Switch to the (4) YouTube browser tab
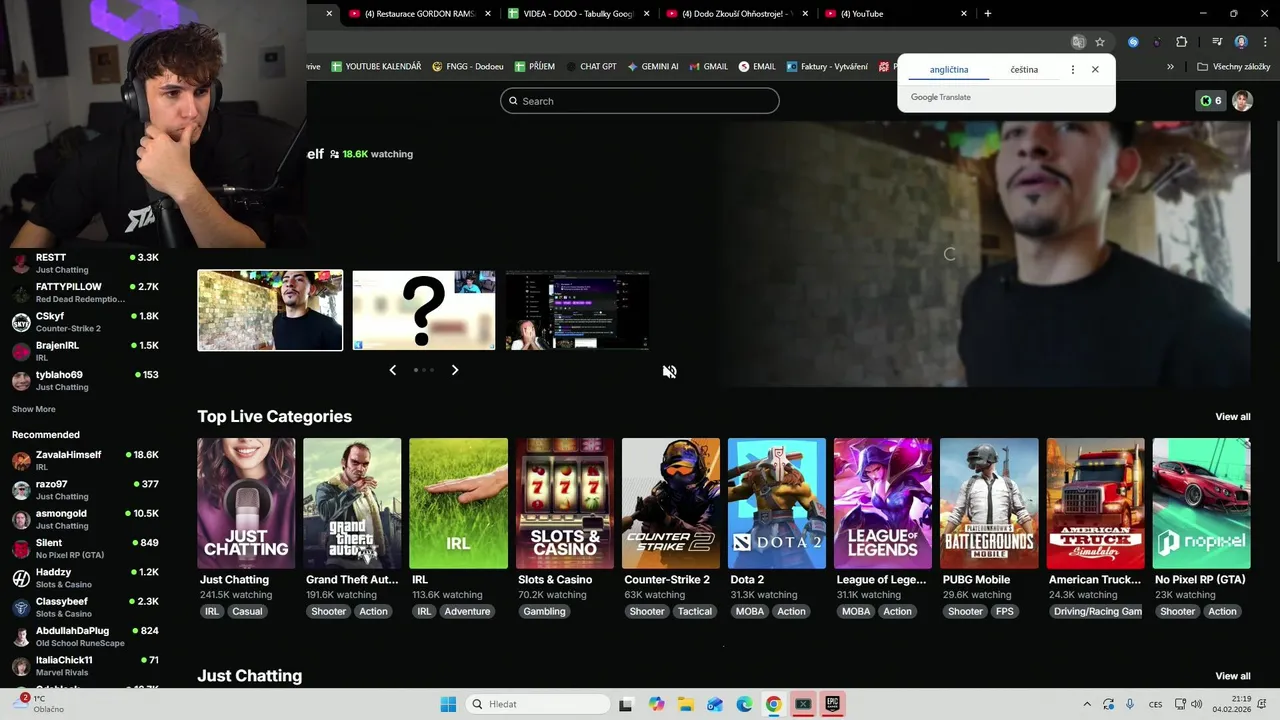Image resolution: width=1280 pixels, height=720 pixels. pos(895,14)
